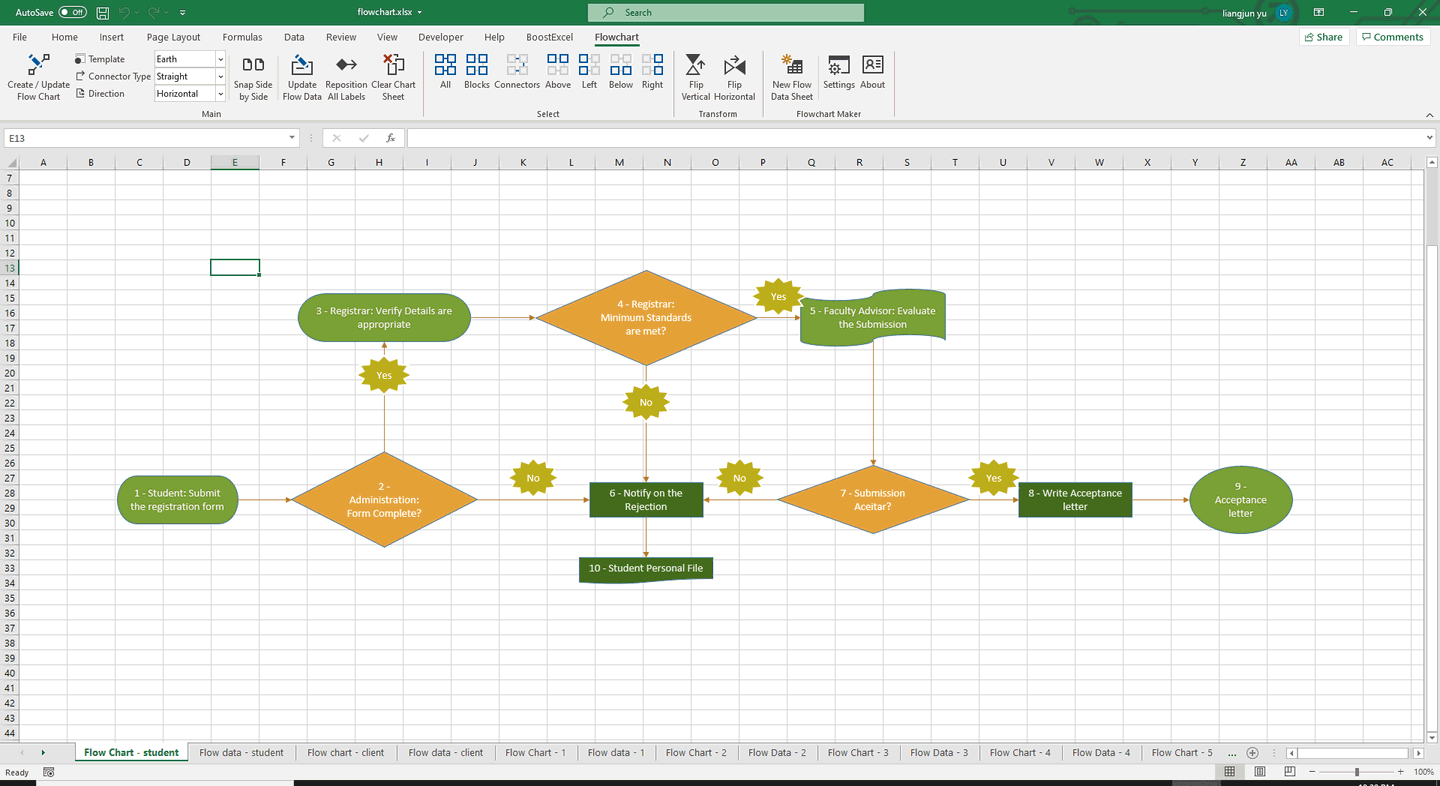Click the more sheets ellipsis button

(x=1230, y=752)
